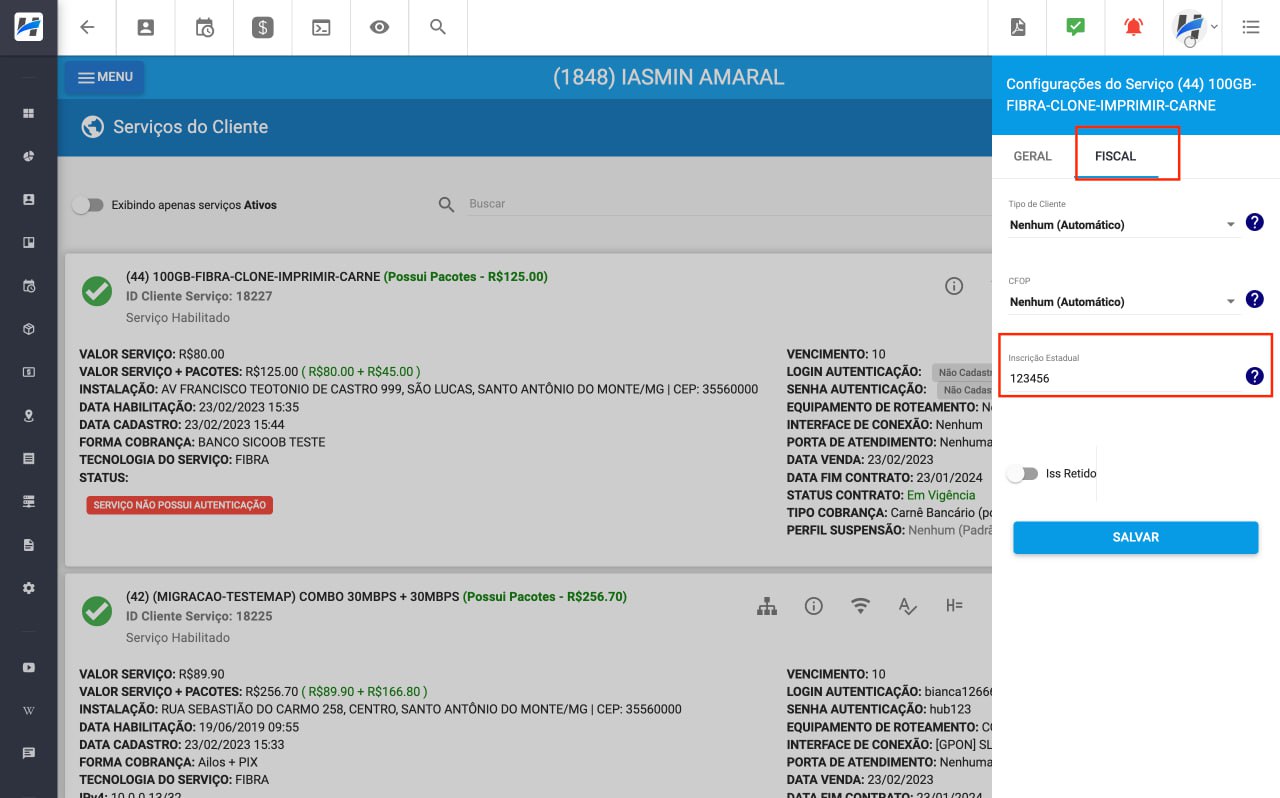Click the Possui Pacotes - R$125.00 label
The height and width of the screenshot is (798, 1280).
466,277
